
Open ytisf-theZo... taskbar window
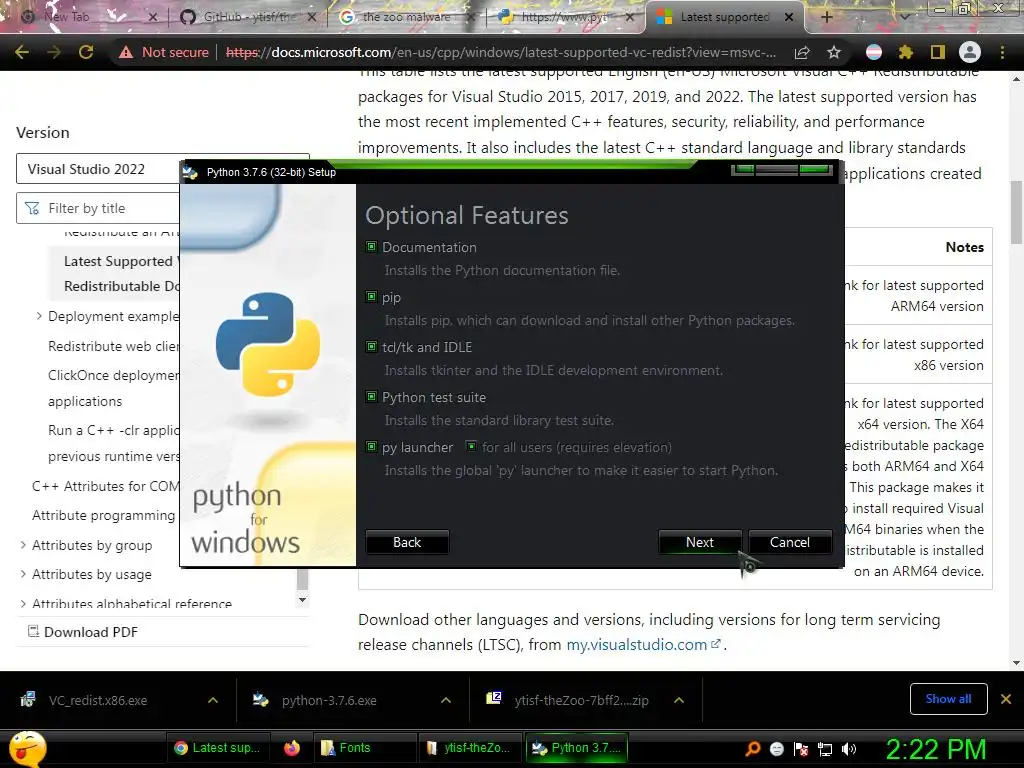(470, 748)
